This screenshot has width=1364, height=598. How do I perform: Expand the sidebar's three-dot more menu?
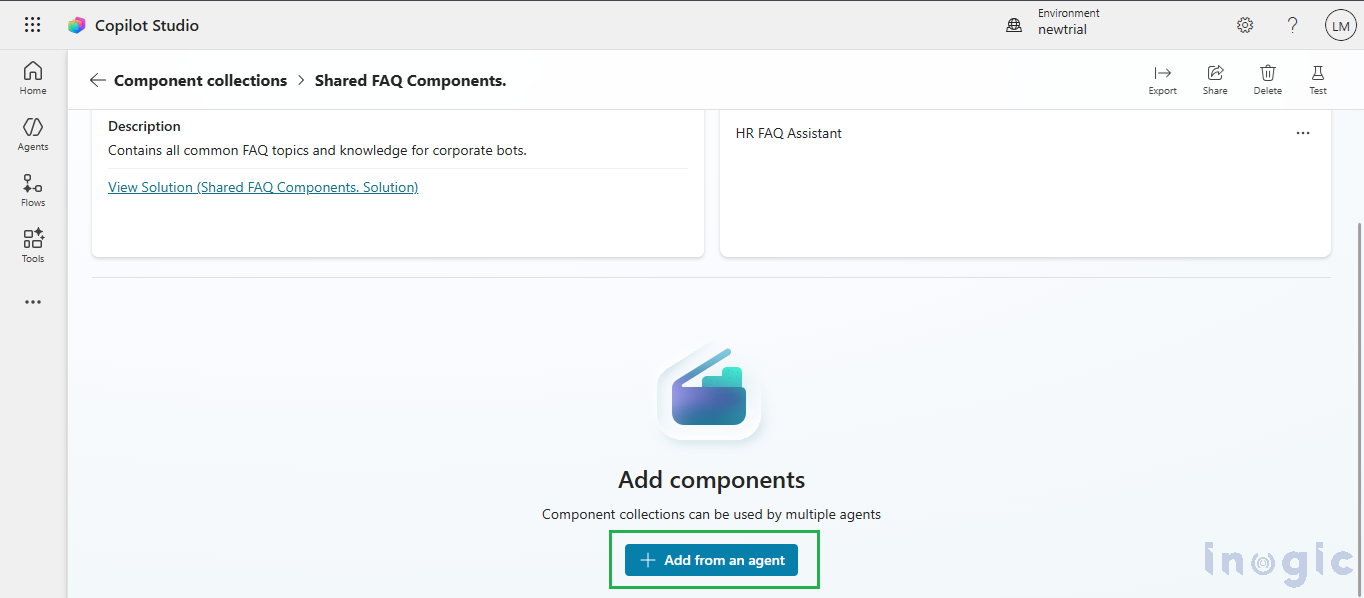33,302
